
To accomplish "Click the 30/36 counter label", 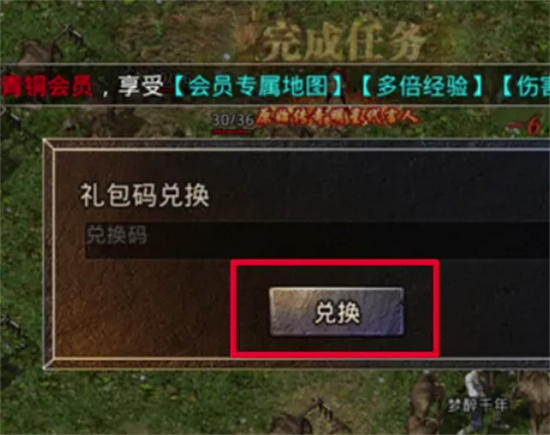I will (233, 120).
